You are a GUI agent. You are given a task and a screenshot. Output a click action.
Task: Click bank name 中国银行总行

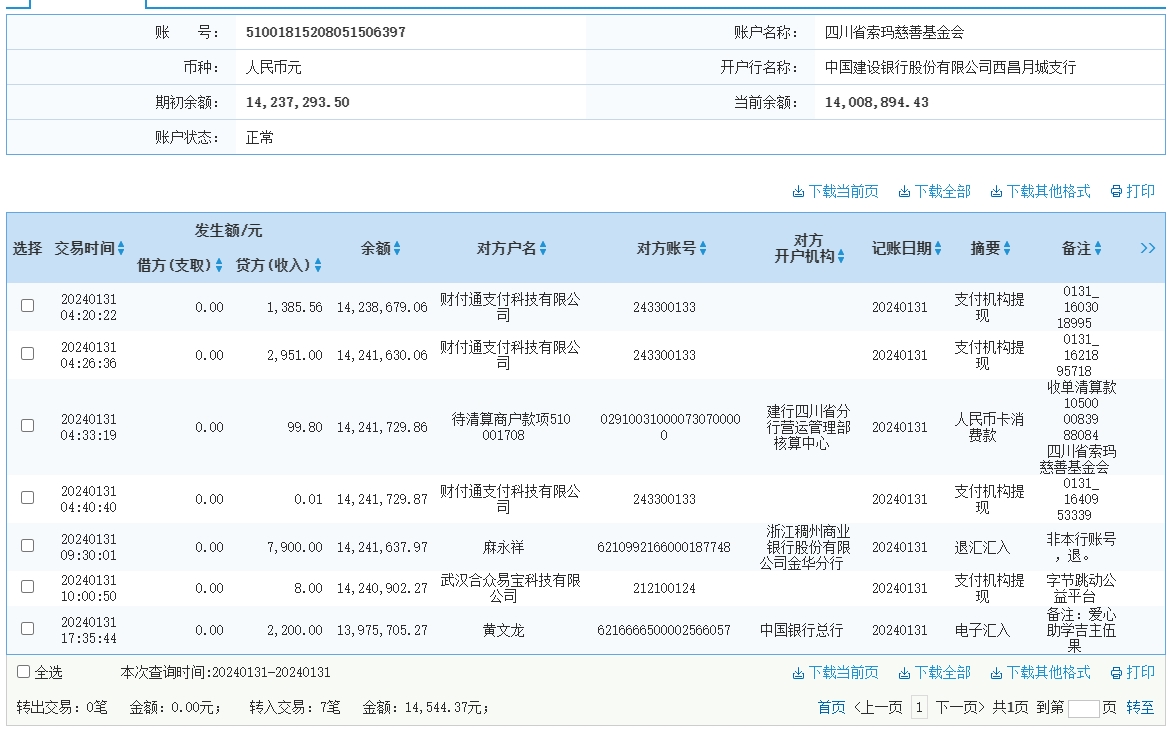tap(801, 630)
